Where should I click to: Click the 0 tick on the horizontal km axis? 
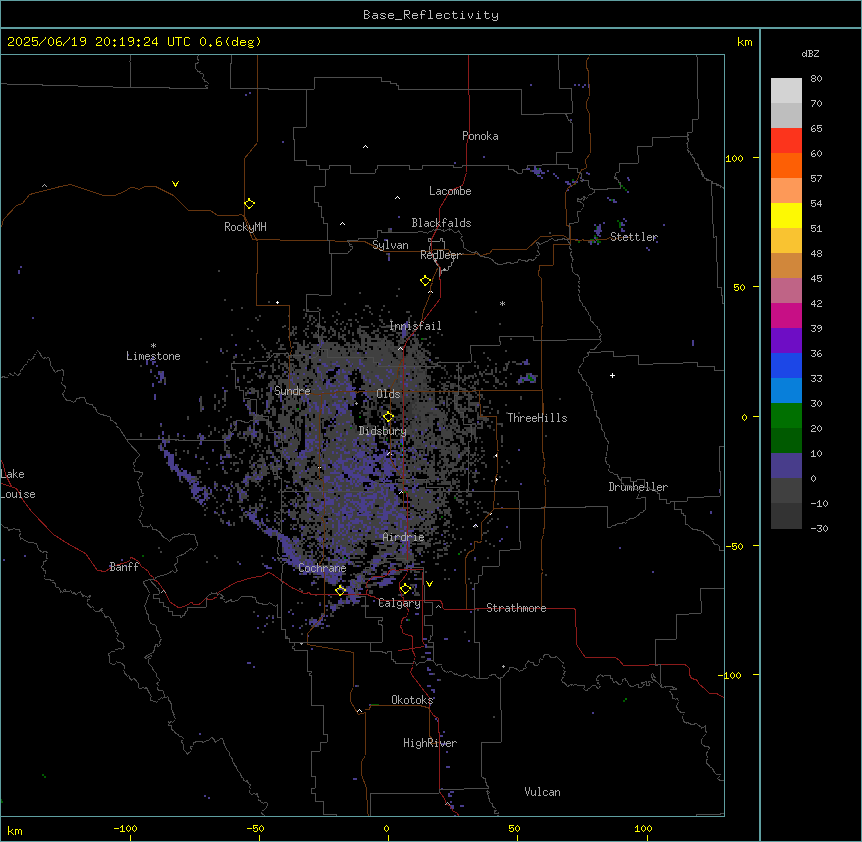coord(386,828)
